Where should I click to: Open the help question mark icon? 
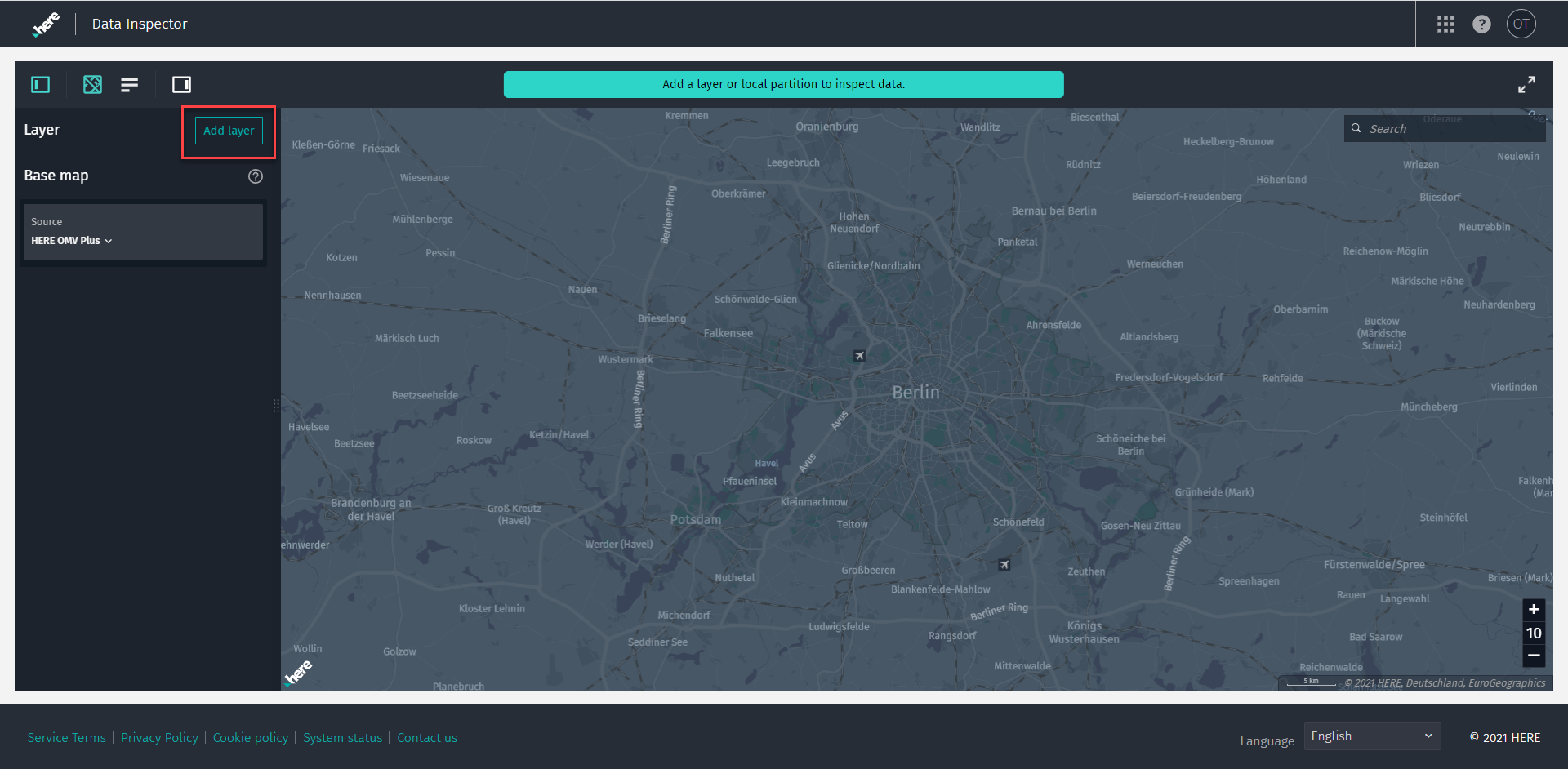point(1481,24)
